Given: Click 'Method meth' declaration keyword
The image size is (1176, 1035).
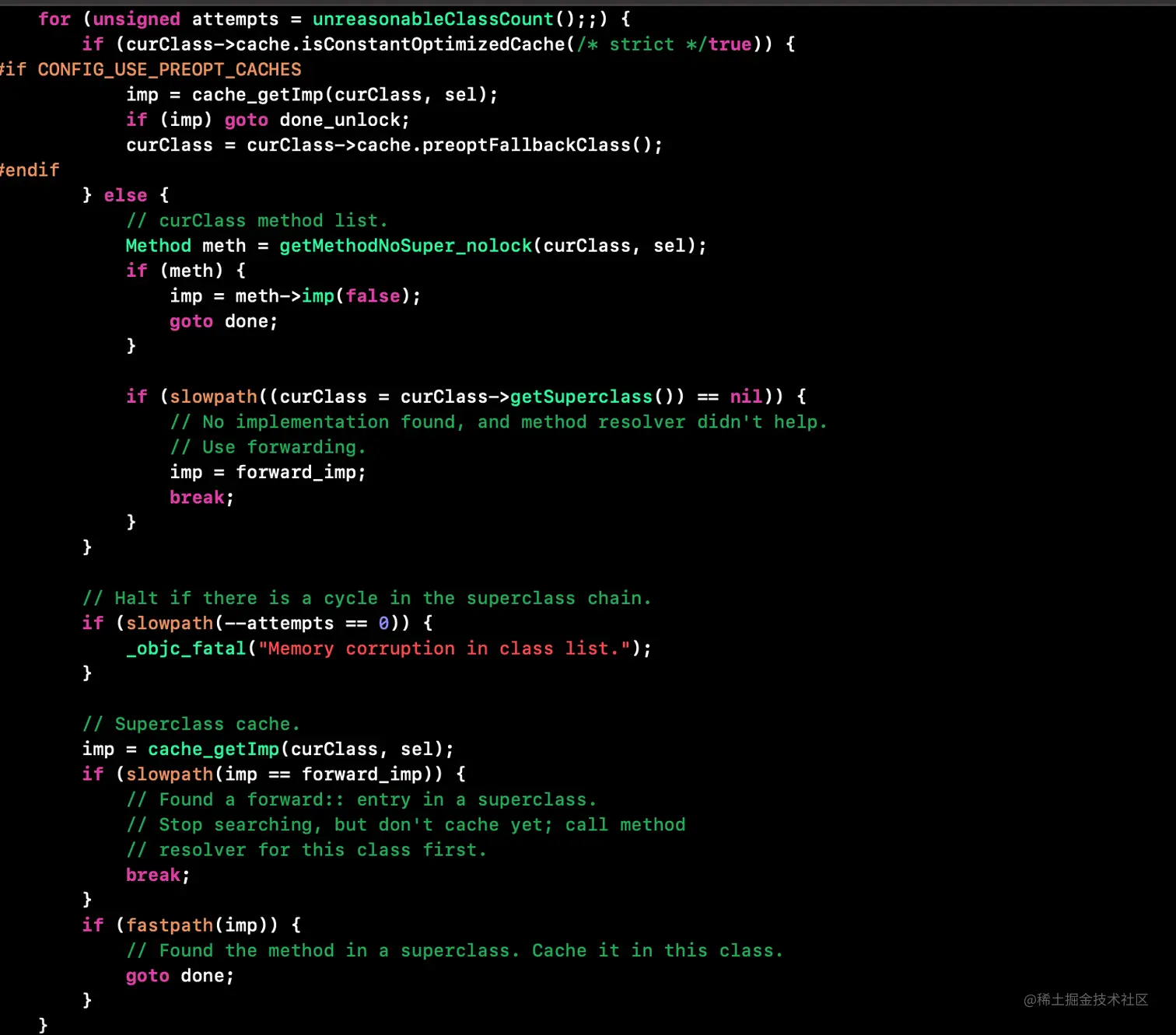Looking at the screenshot, I should click(186, 246).
